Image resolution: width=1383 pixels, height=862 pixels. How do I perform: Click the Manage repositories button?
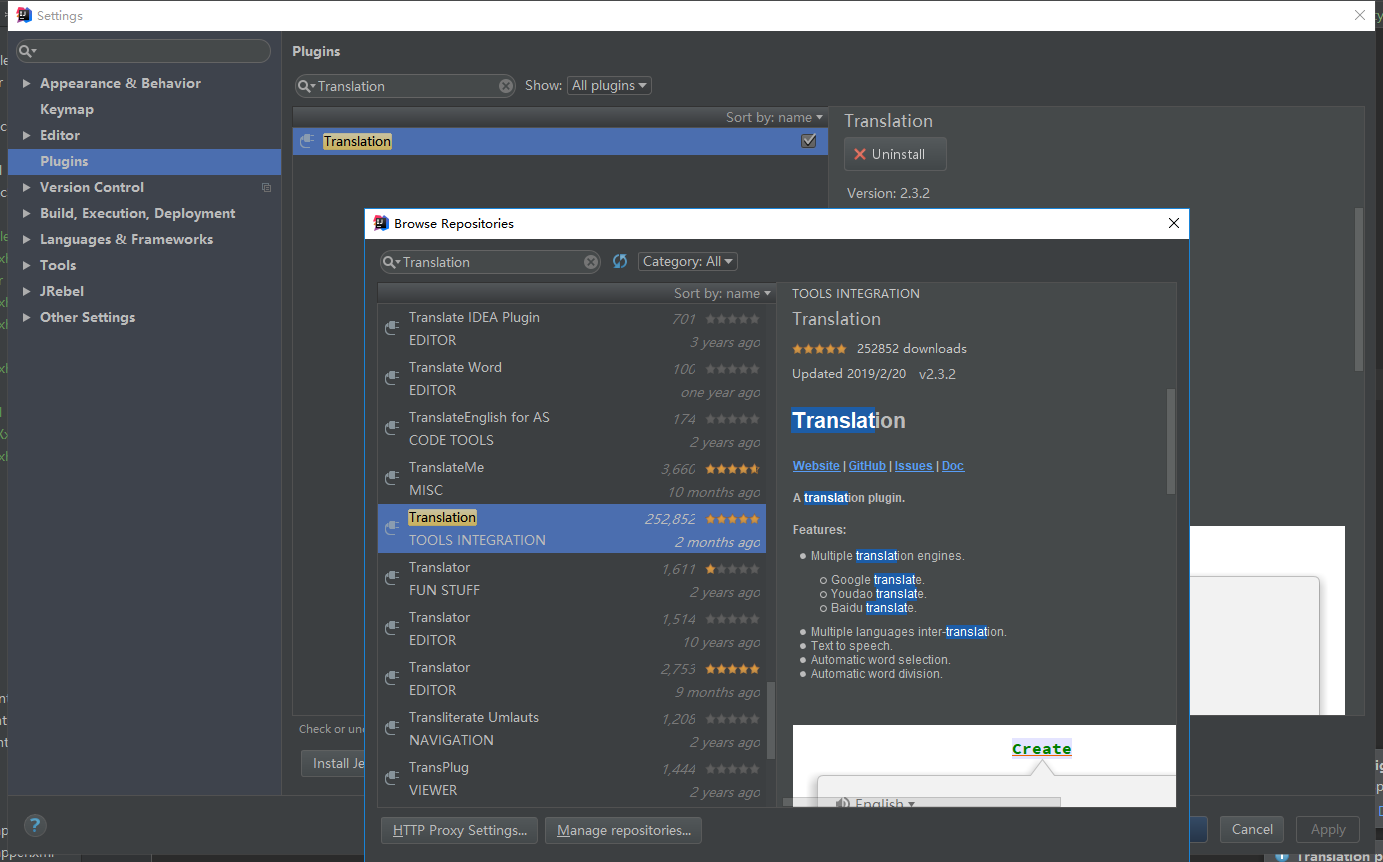point(624,830)
